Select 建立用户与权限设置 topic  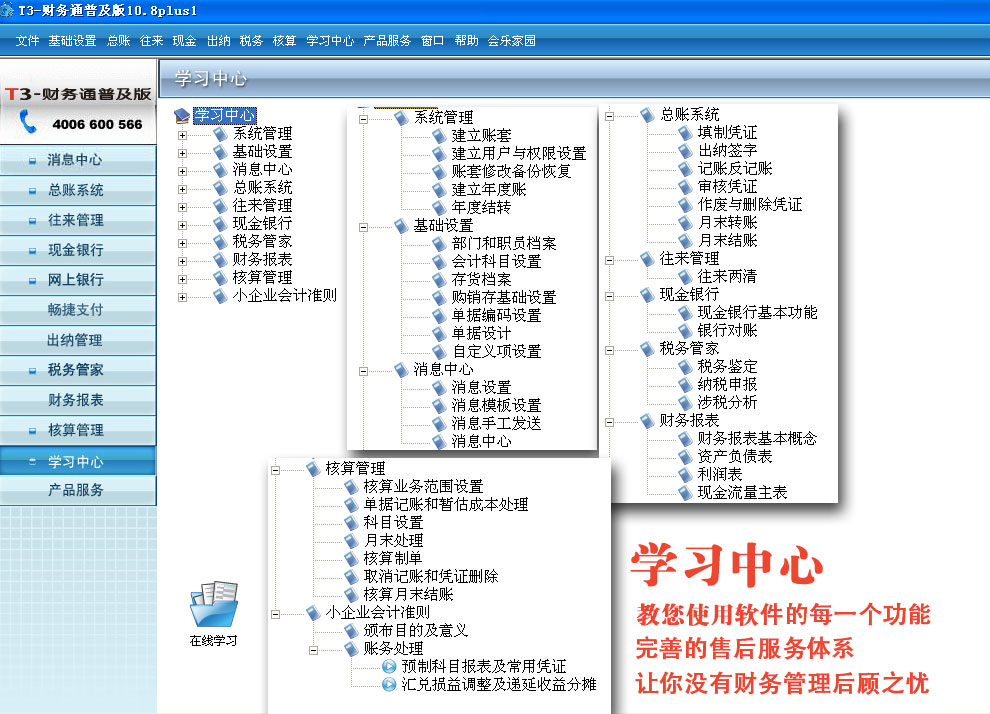point(519,153)
